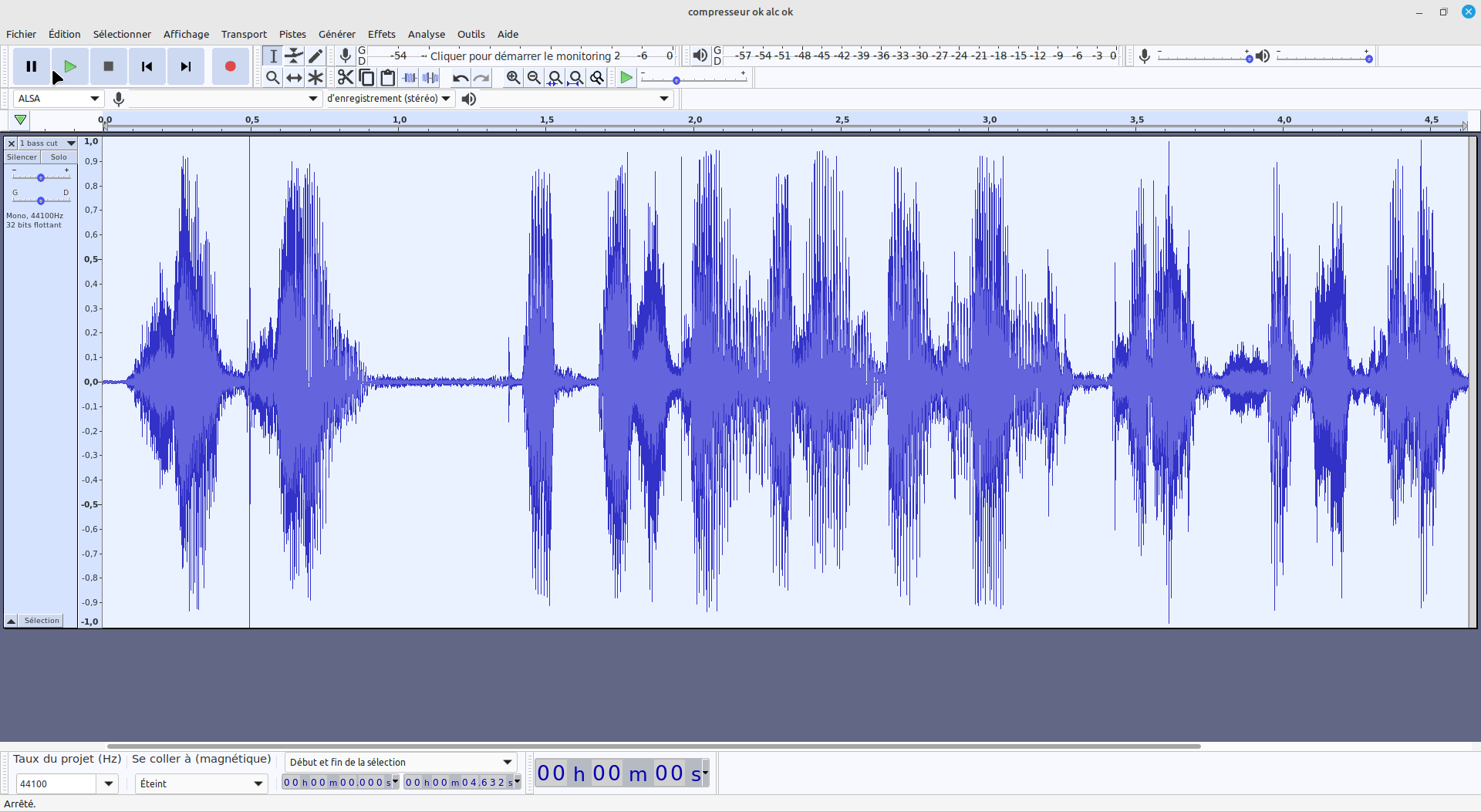
Task: Adjust the track gain slider
Action: point(41,177)
